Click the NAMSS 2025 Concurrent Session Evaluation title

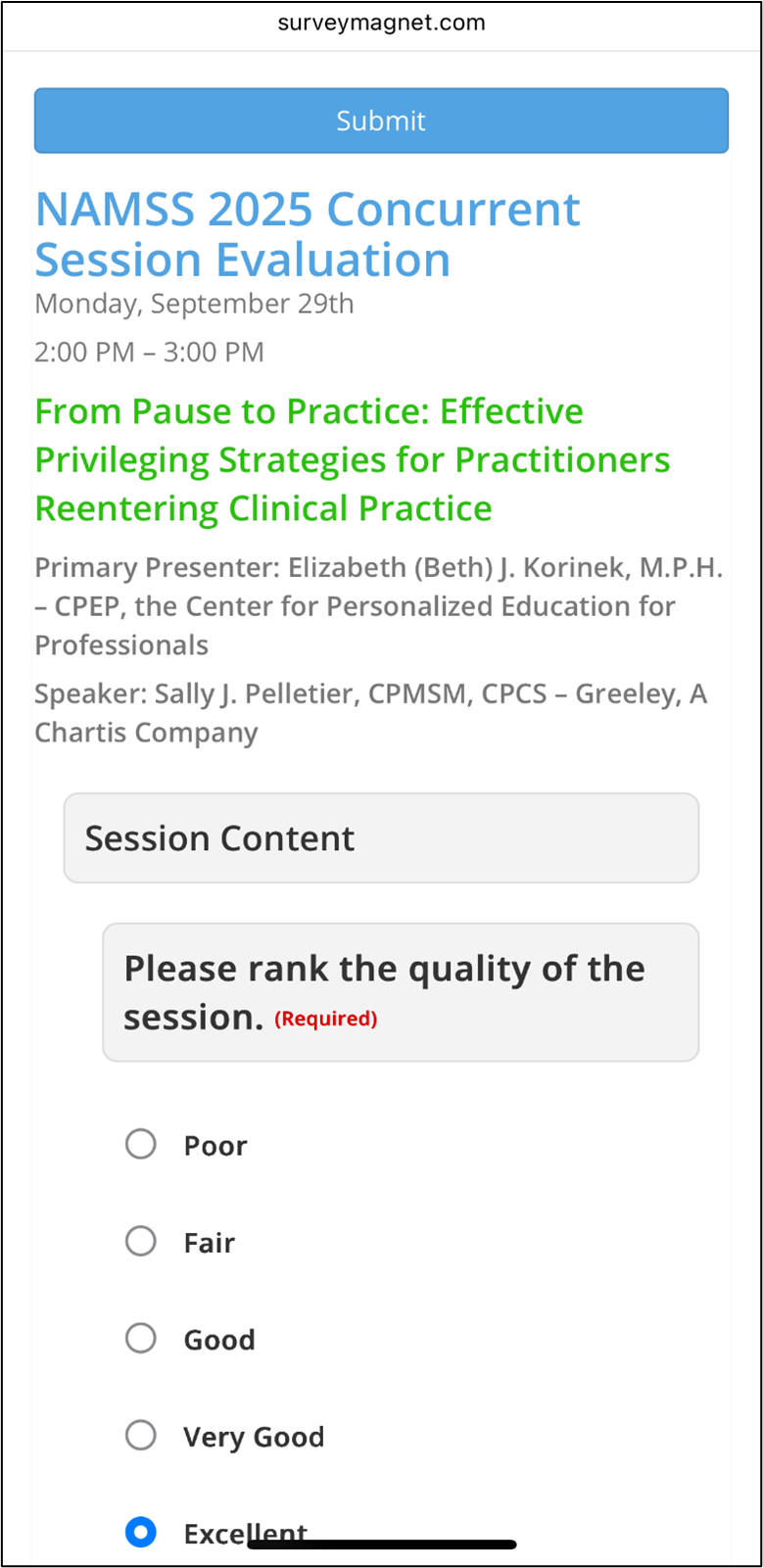[x=308, y=234]
